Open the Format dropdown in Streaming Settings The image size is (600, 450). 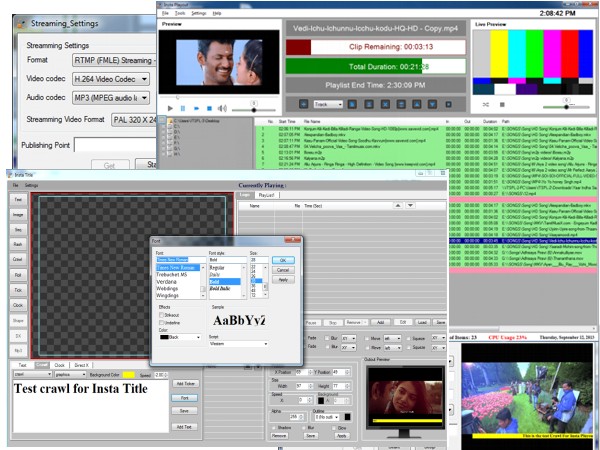click(x=114, y=60)
